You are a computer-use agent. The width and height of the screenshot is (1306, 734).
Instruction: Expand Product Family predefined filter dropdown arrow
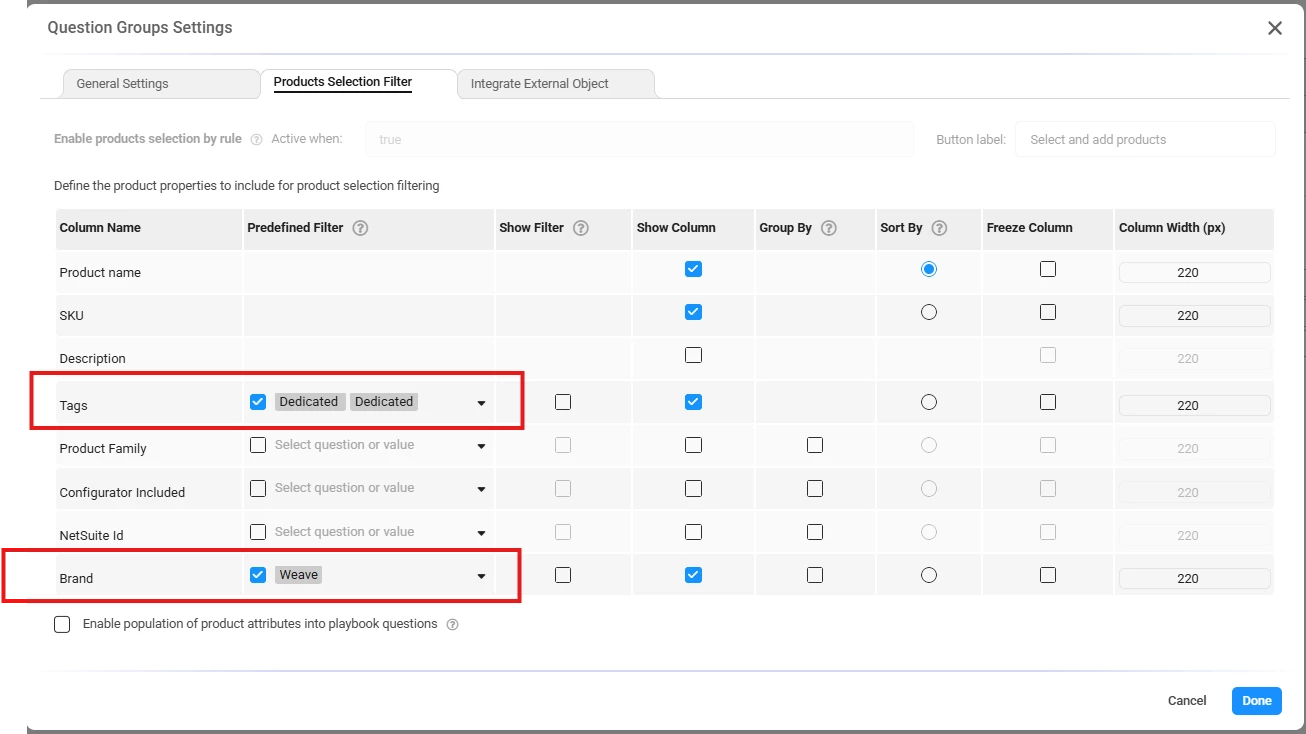(x=481, y=446)
